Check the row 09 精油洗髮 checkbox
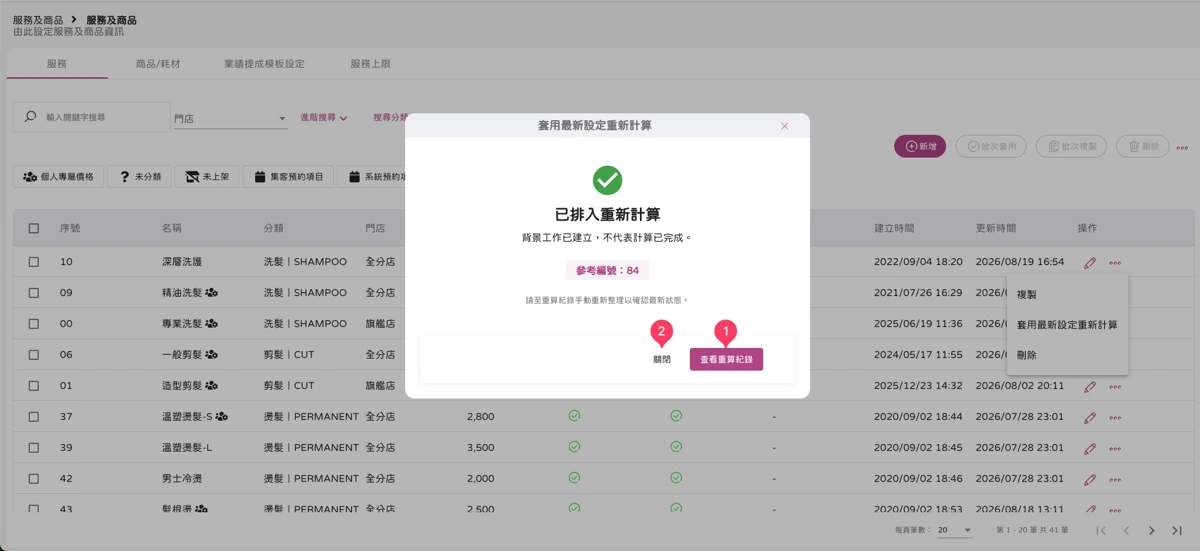Image resolution: width=1200 pixels, height=551 pixels. 34,293
